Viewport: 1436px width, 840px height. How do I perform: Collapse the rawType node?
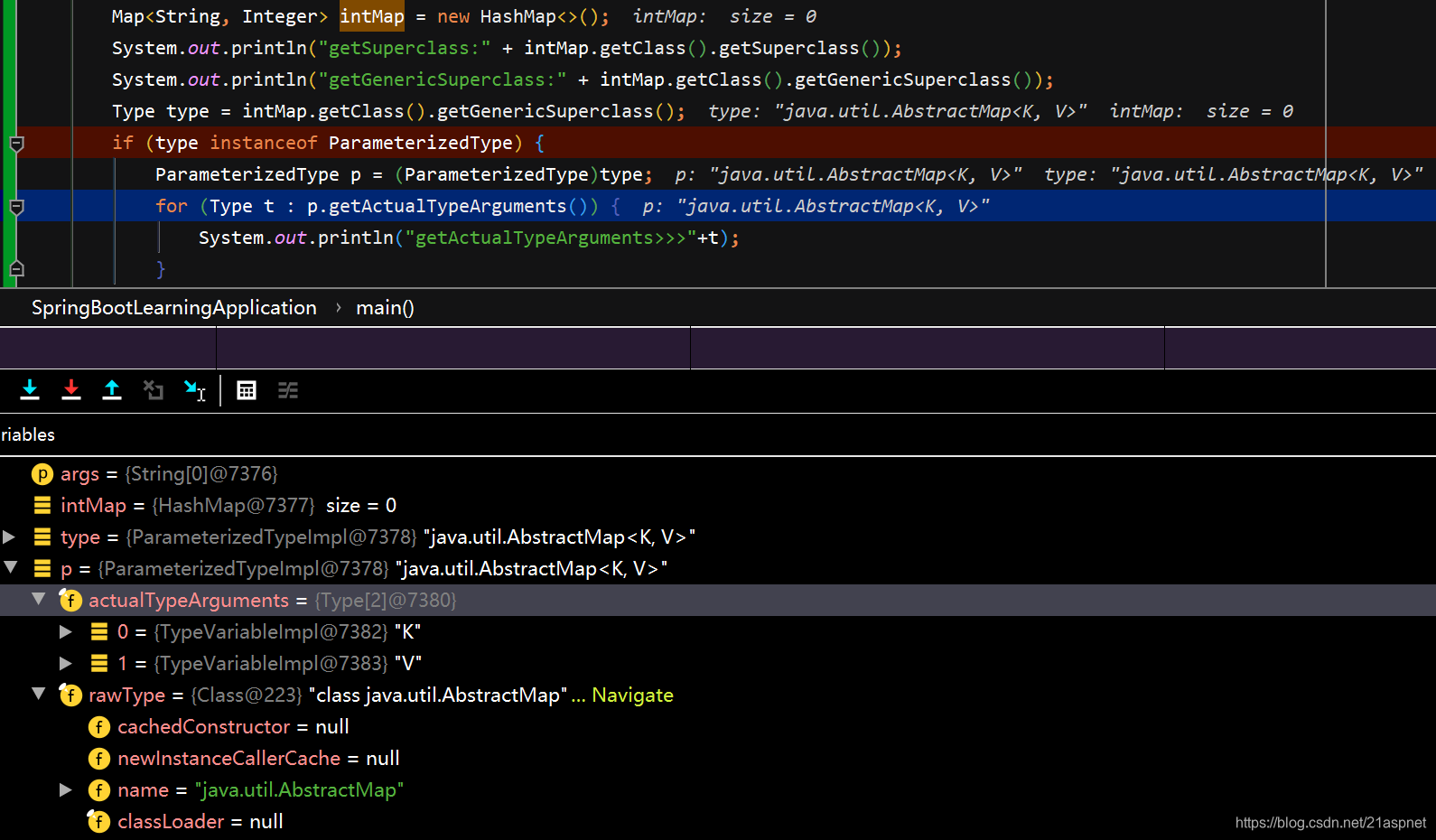(39, 694)
